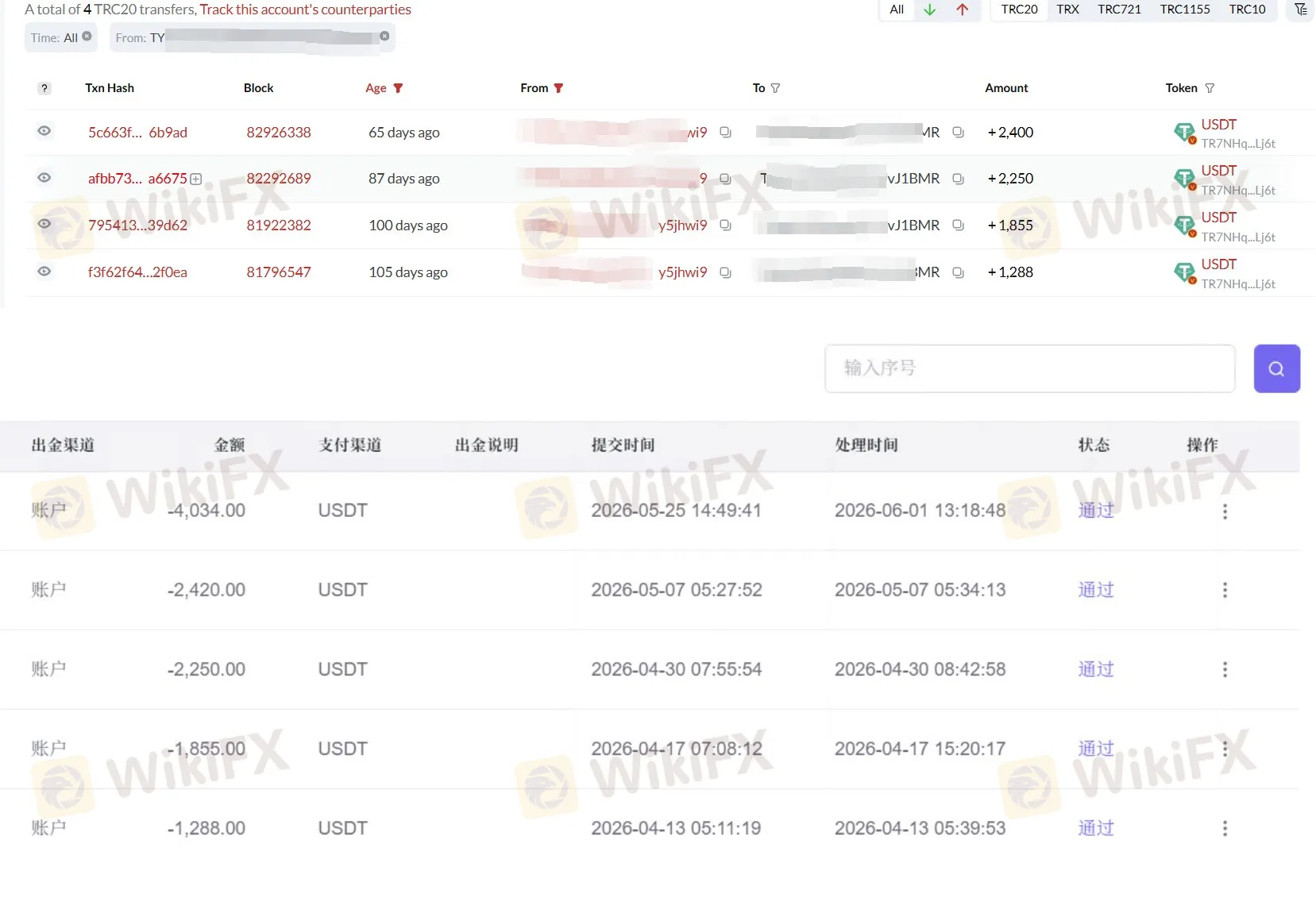Click the question mark help icon
Image resolution: width=1316 pixels, height=902 pixels.
(44, 88)
